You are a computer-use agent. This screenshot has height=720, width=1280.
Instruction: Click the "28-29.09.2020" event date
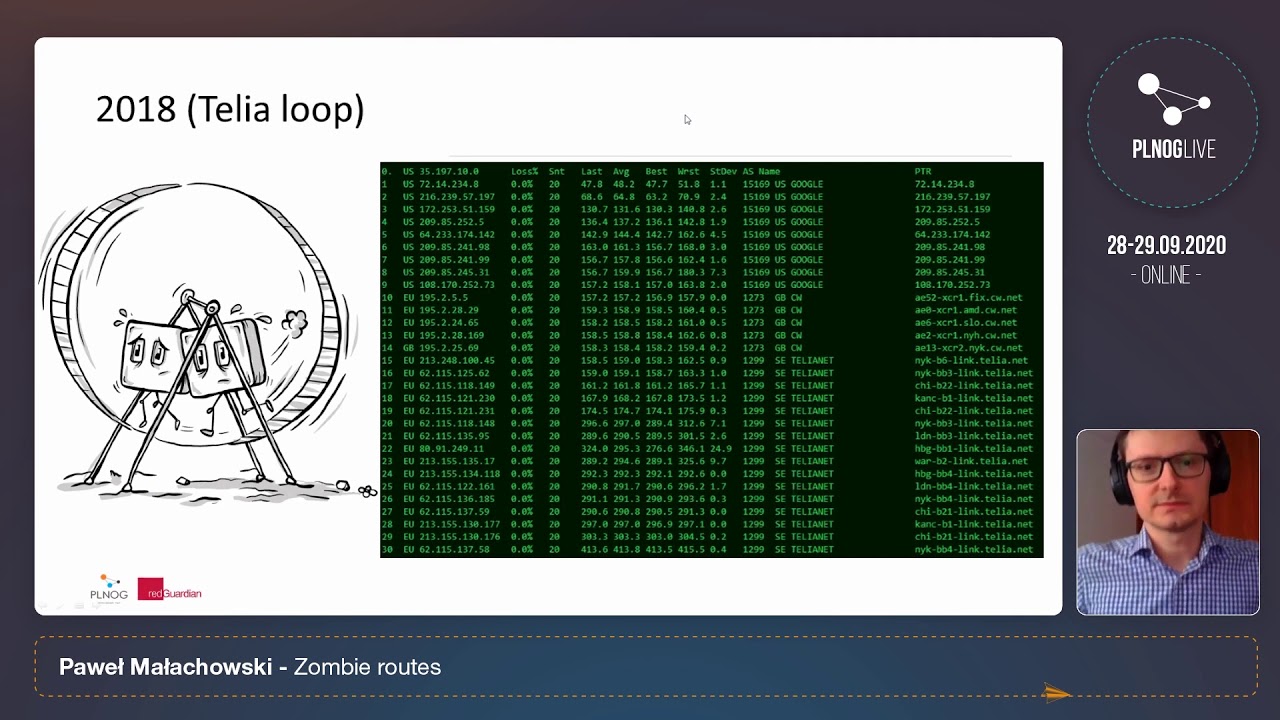(x=1166, y=246)
